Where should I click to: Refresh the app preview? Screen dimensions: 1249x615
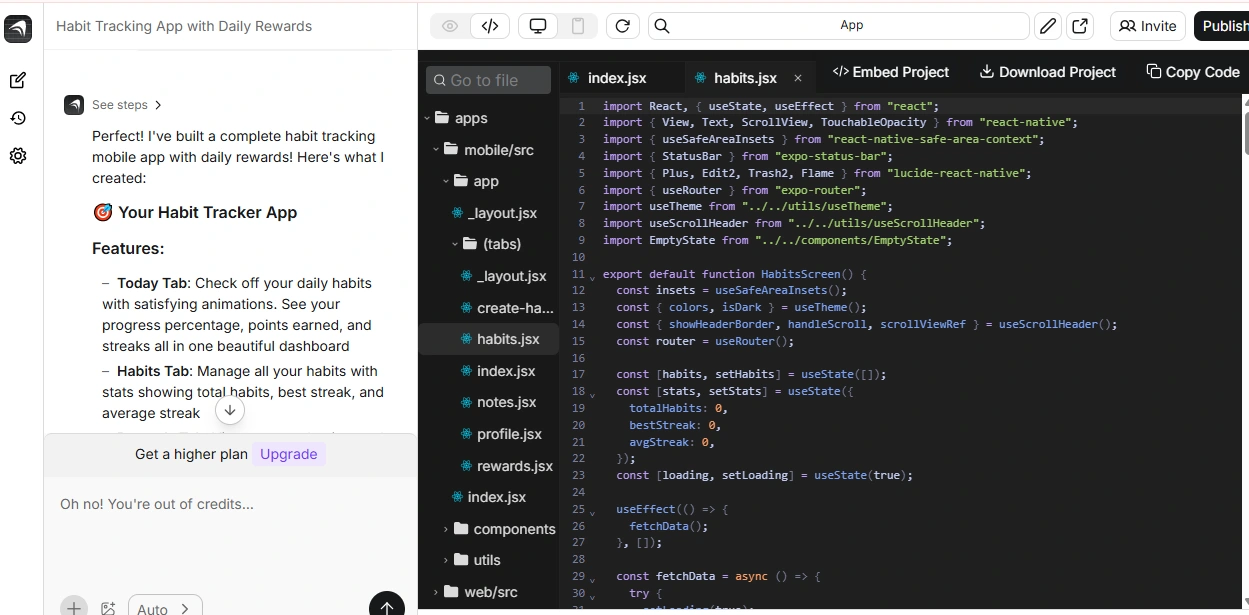[622, 25]
